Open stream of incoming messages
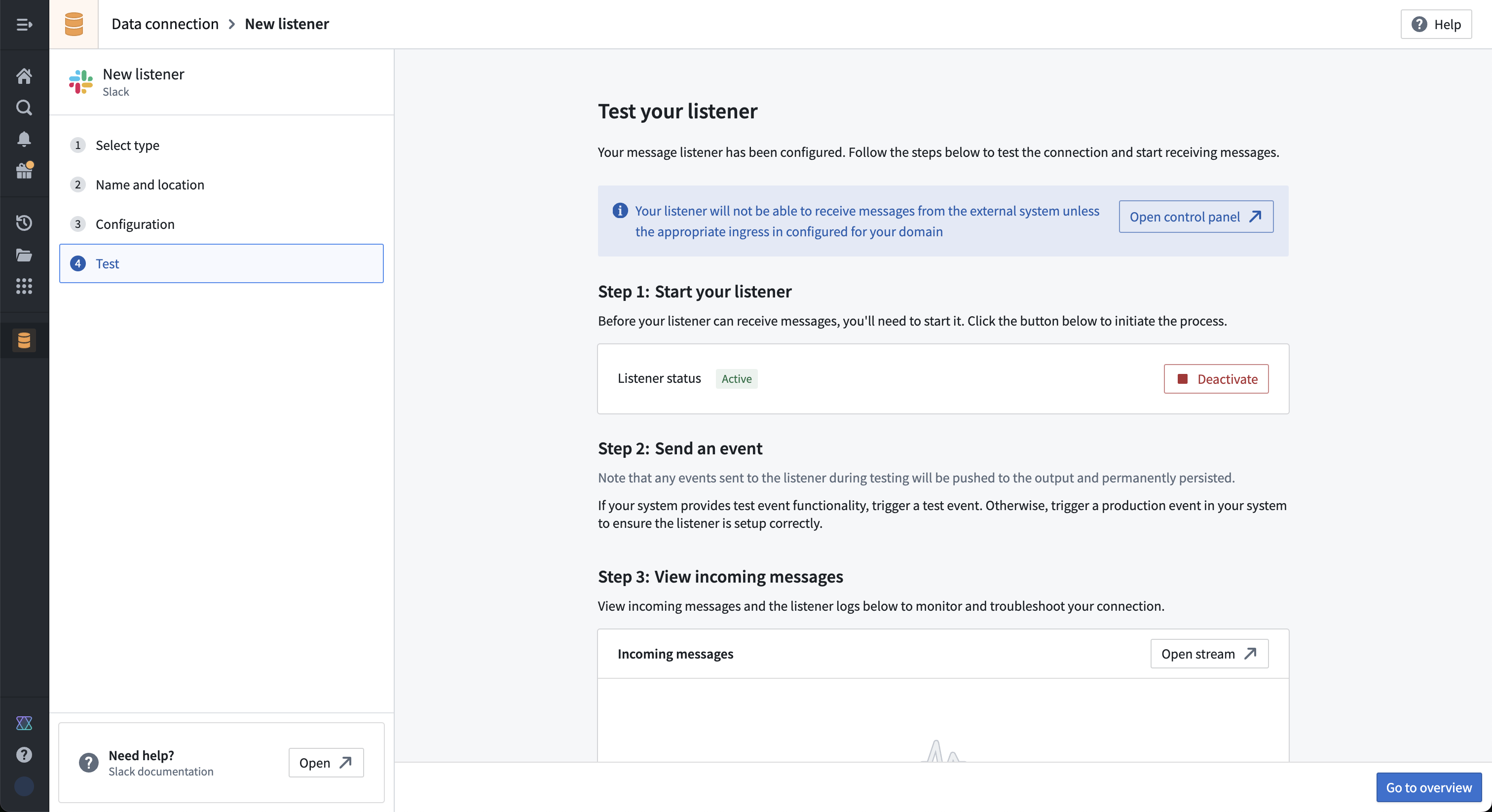 point(1209,654)
